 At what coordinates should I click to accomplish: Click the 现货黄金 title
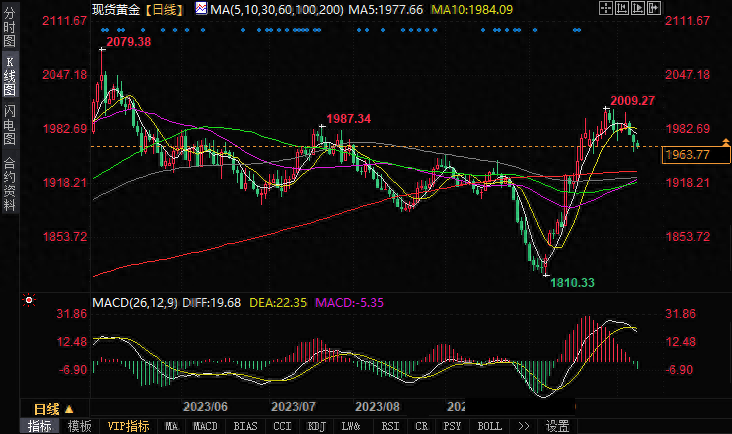tap(116, 9)
